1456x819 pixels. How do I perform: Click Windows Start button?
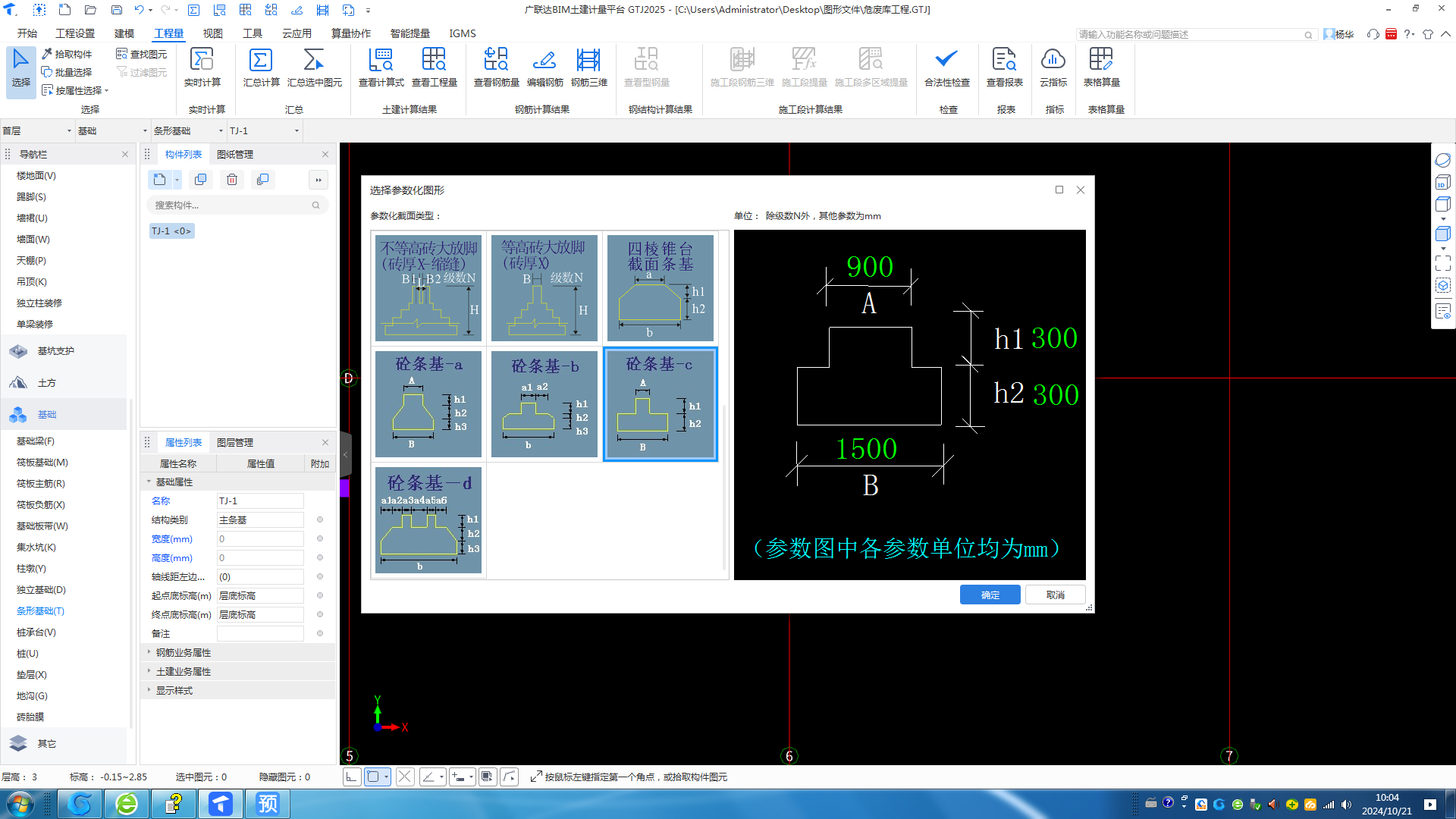tap(20, 804)
